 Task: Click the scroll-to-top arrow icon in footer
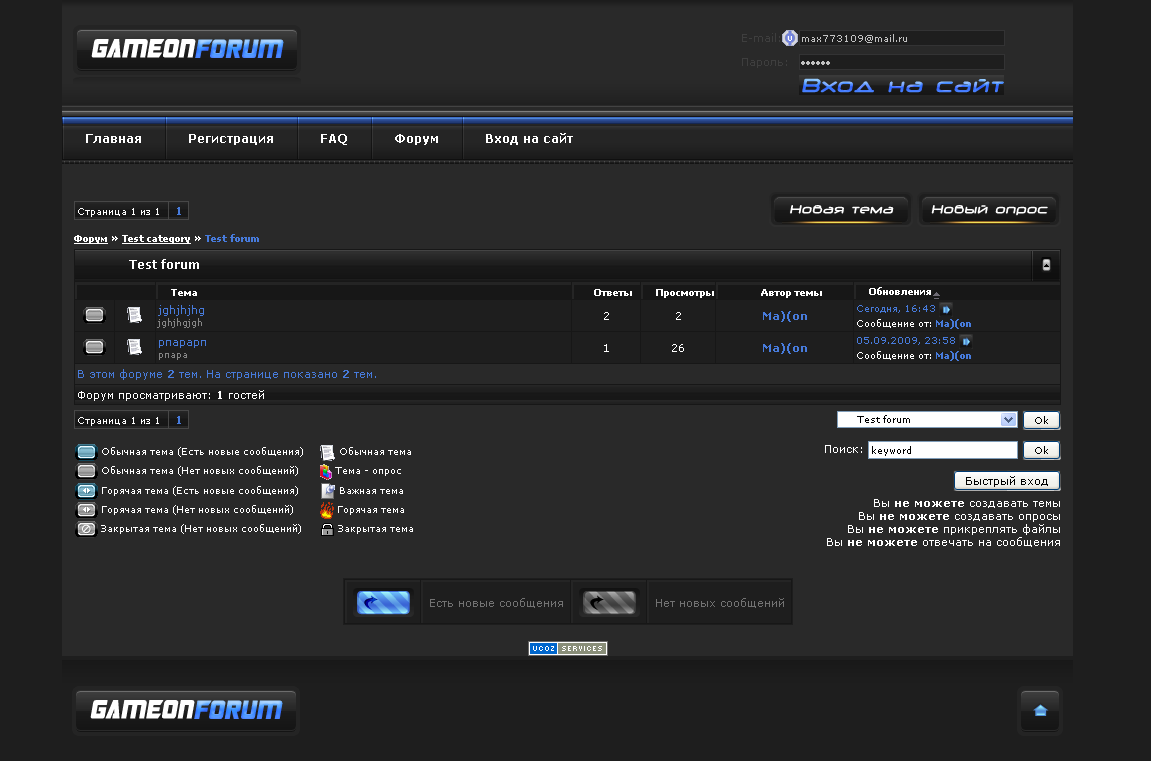(1040, 711)
